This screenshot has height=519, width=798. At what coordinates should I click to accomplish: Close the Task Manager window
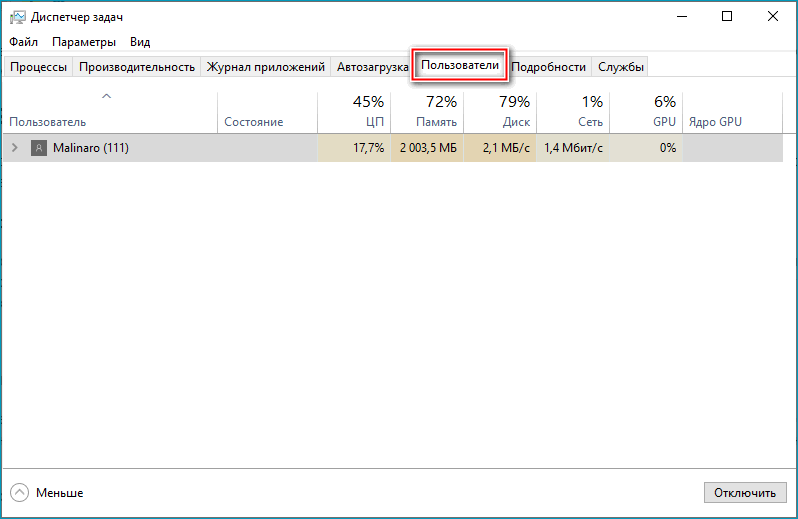[x=772, y=17]
